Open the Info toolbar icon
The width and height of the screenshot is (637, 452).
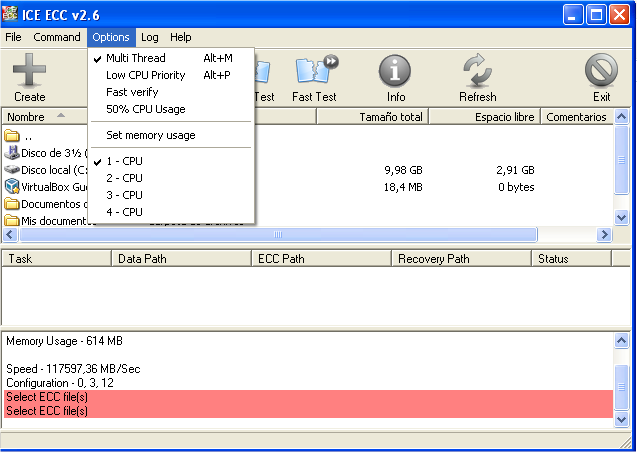pyautogui.click(x=395, y=71)
